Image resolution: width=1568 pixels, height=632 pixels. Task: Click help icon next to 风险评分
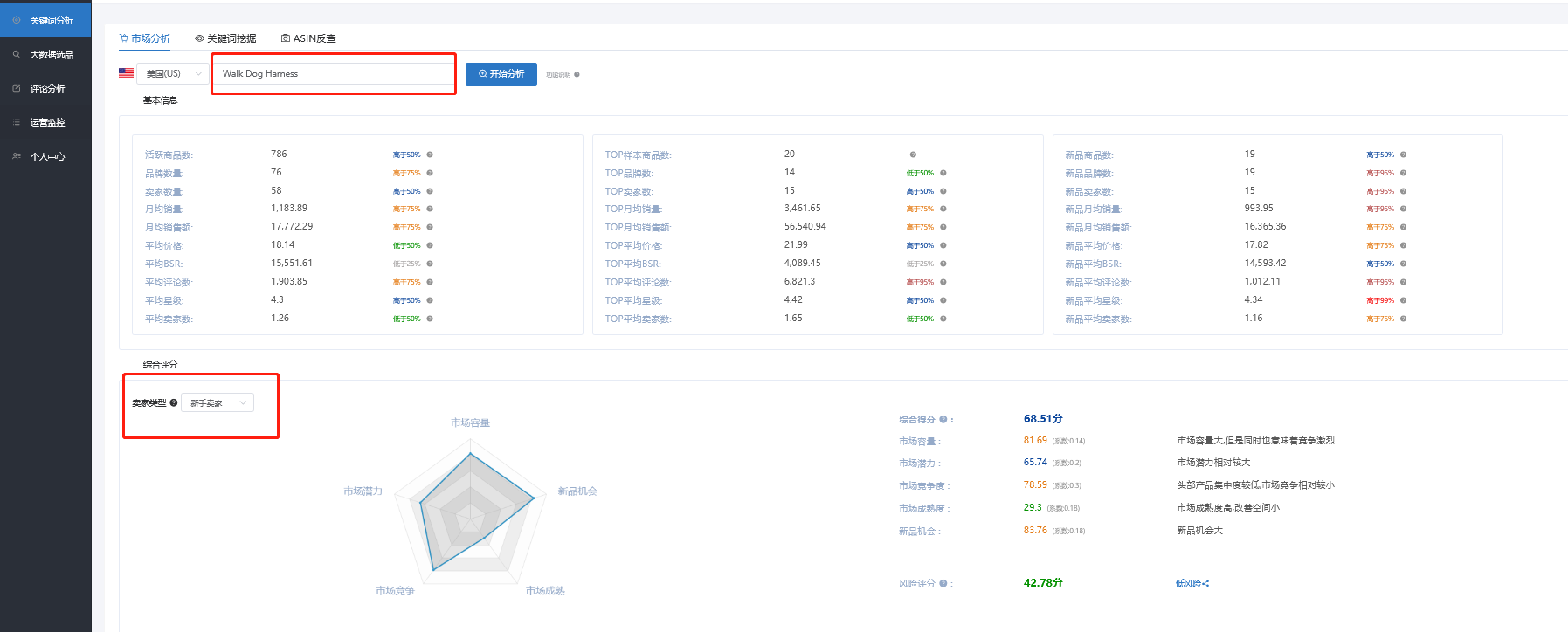pos(943,584)
